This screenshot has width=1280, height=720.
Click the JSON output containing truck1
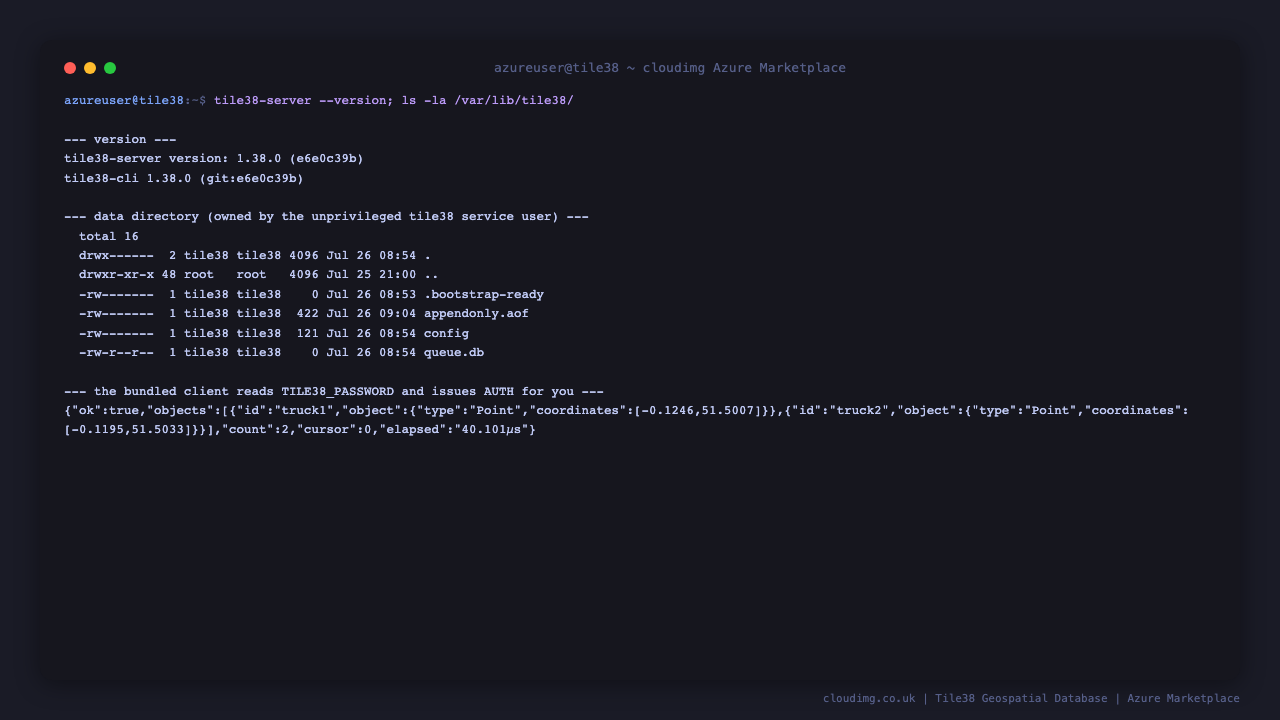pos(626,411)
